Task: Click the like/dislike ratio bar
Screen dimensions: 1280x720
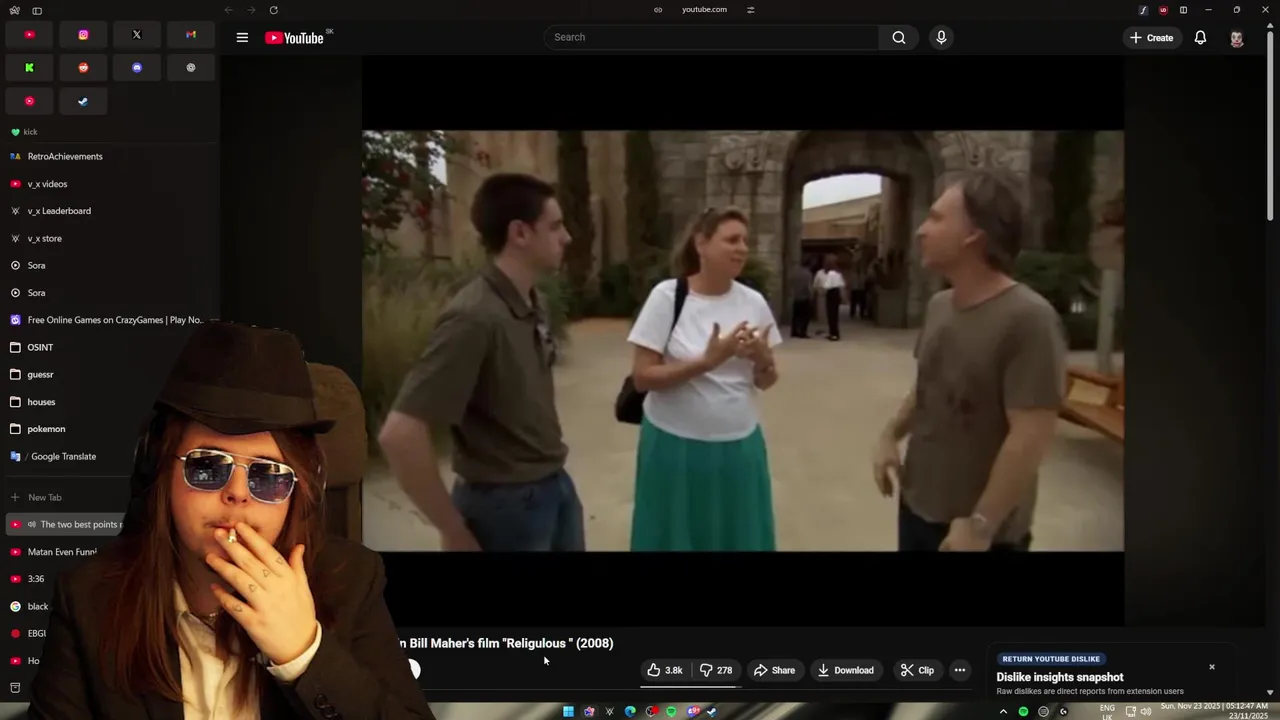Action: 690,686
